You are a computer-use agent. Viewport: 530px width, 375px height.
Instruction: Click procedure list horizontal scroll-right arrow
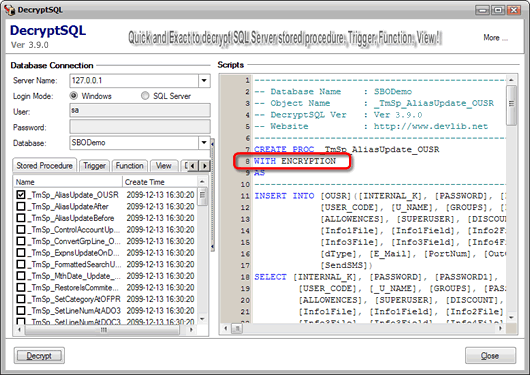192,330
